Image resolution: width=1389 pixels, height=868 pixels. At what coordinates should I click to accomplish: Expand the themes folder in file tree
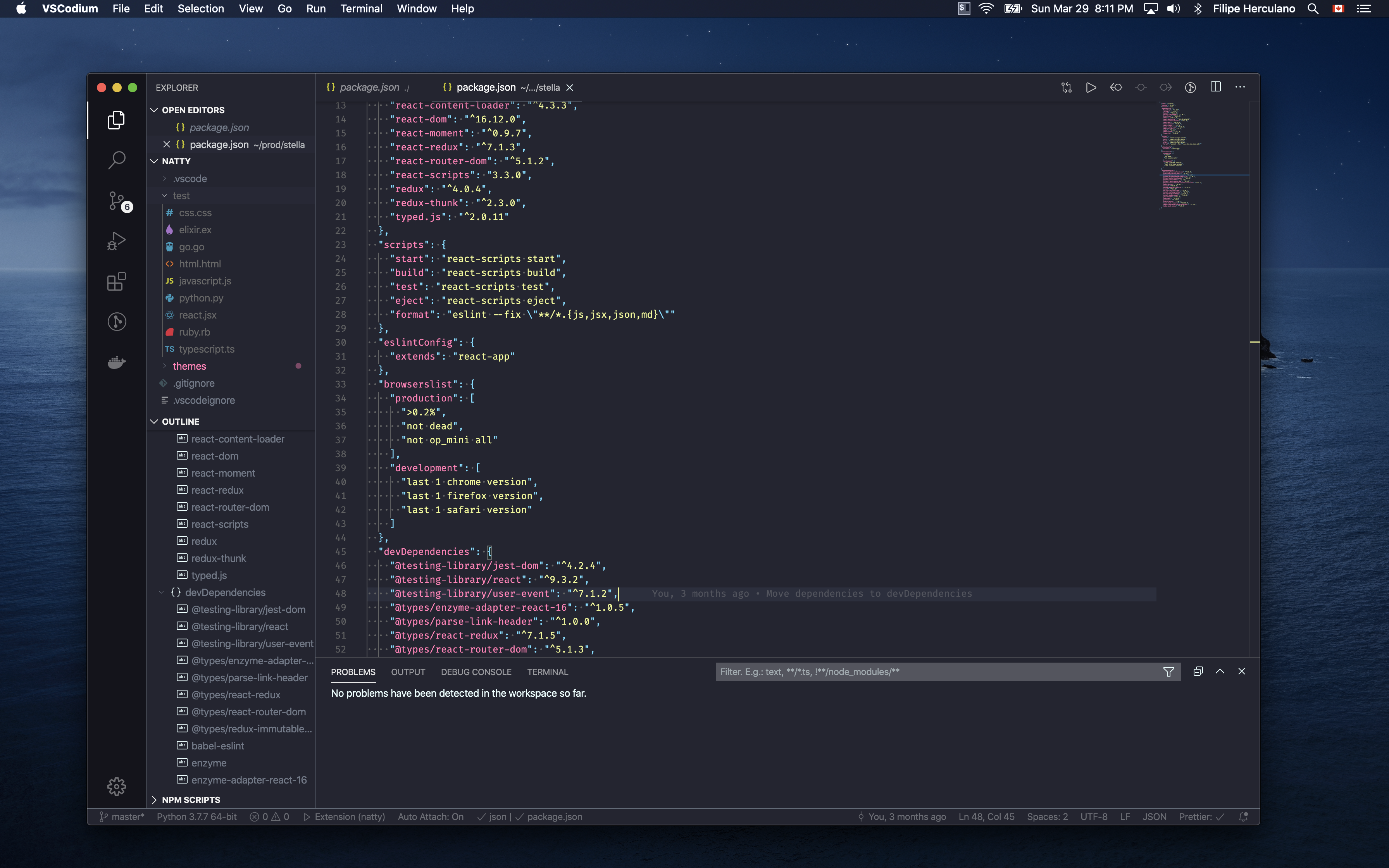(x=163, y=365)
